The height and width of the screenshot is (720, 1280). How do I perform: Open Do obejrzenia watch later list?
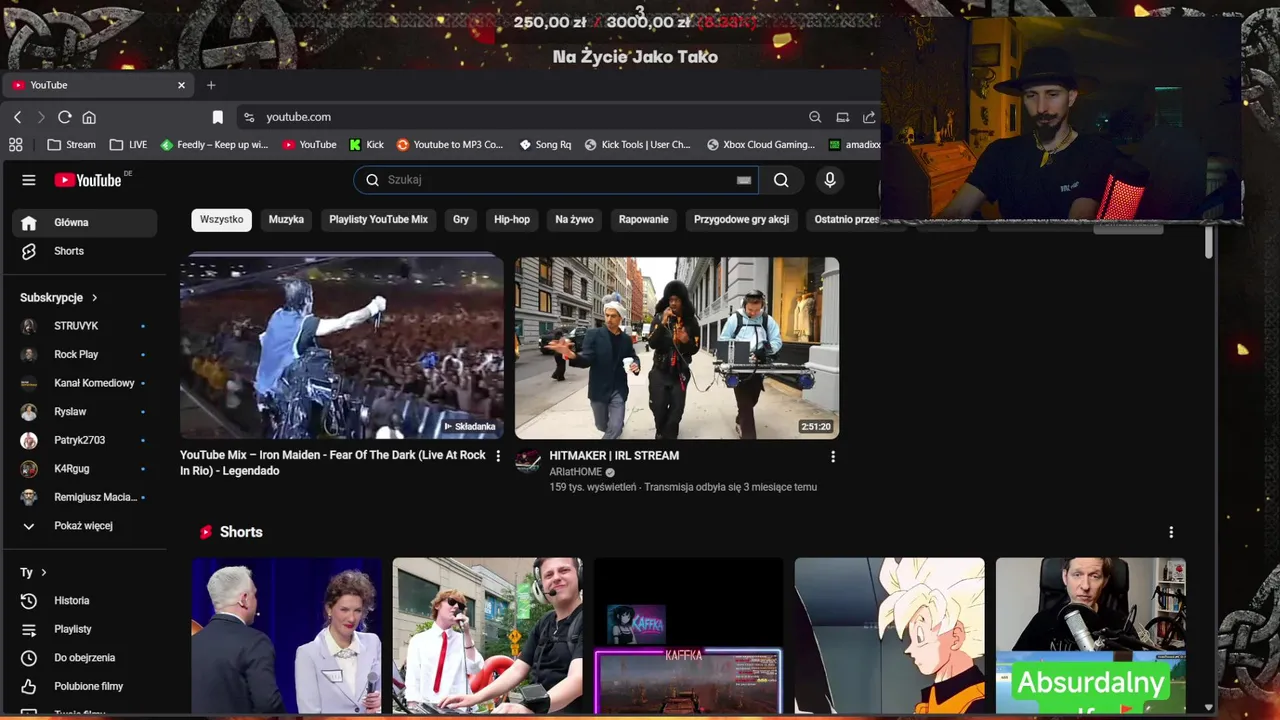(x=85, y=658)
